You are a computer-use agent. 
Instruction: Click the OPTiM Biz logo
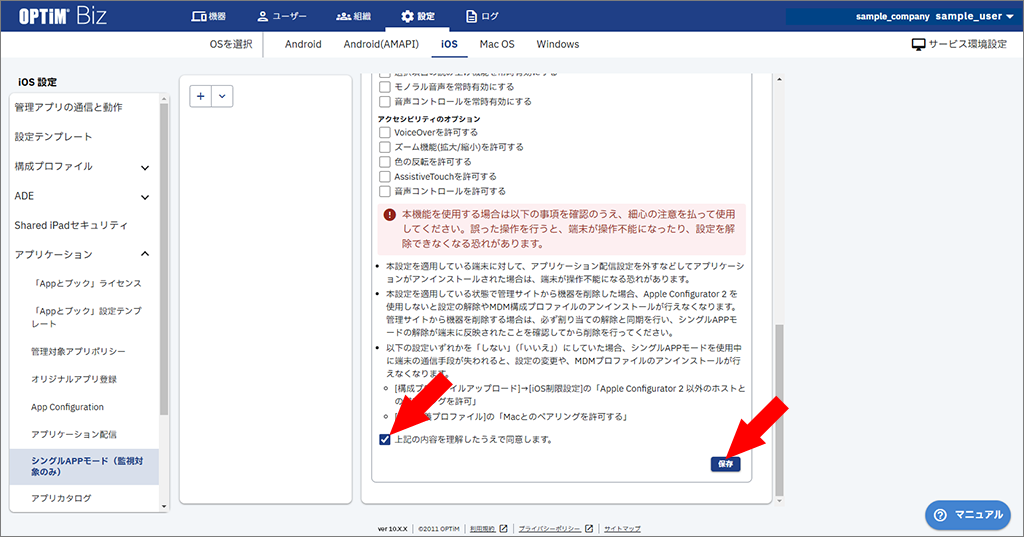pos(58,16)
